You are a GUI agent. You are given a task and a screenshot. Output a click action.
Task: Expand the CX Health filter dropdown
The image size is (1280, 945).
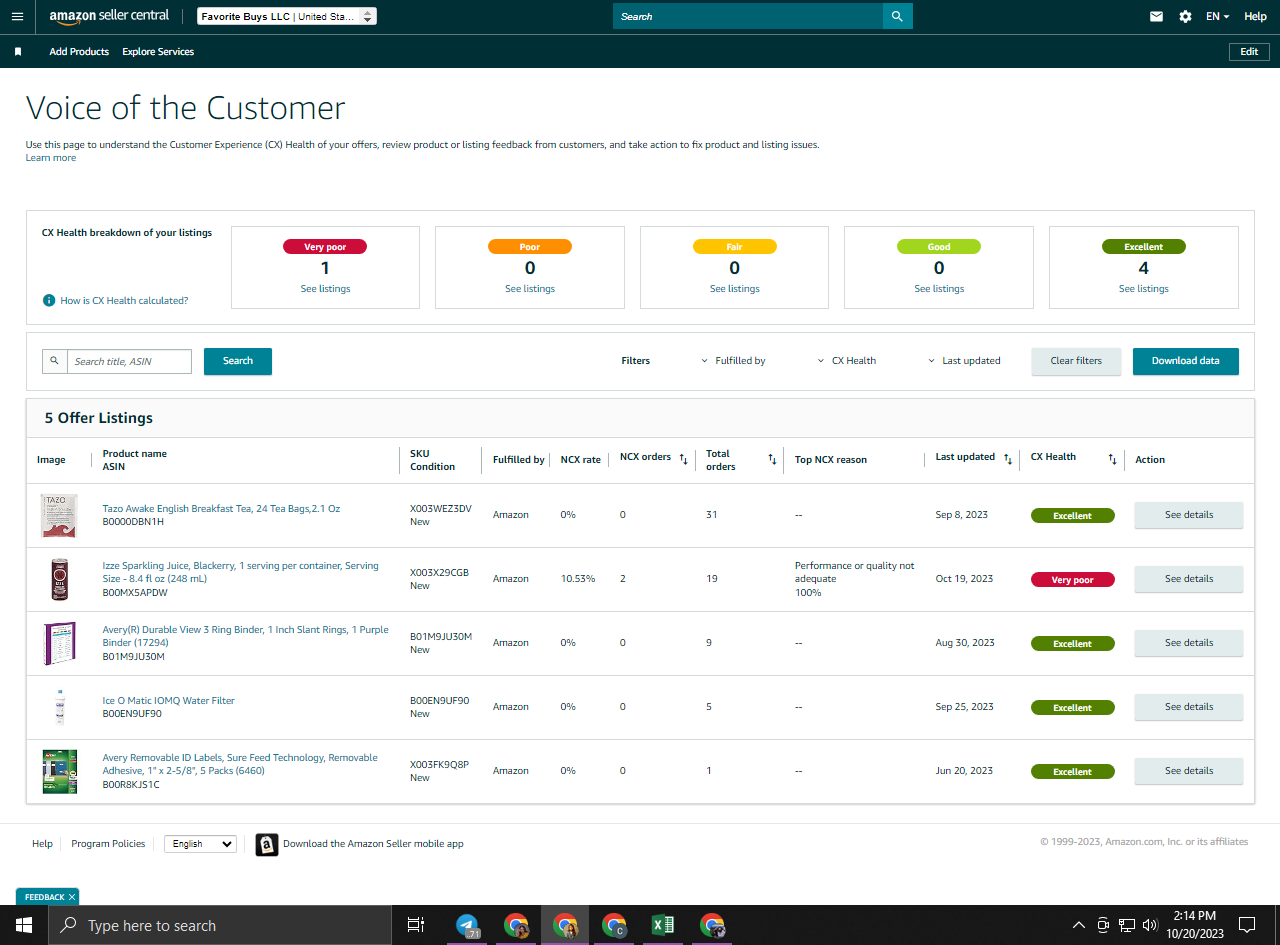click(846, 361)
